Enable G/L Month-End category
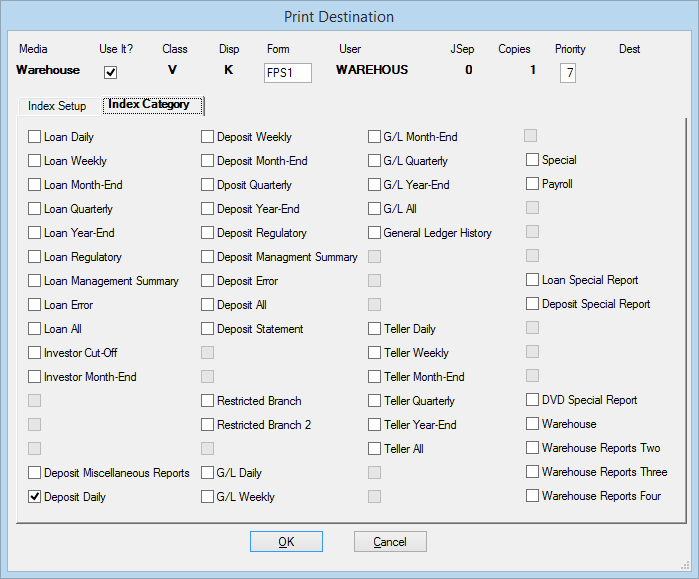The image size is (699, 579). click(x=375, y=137)
